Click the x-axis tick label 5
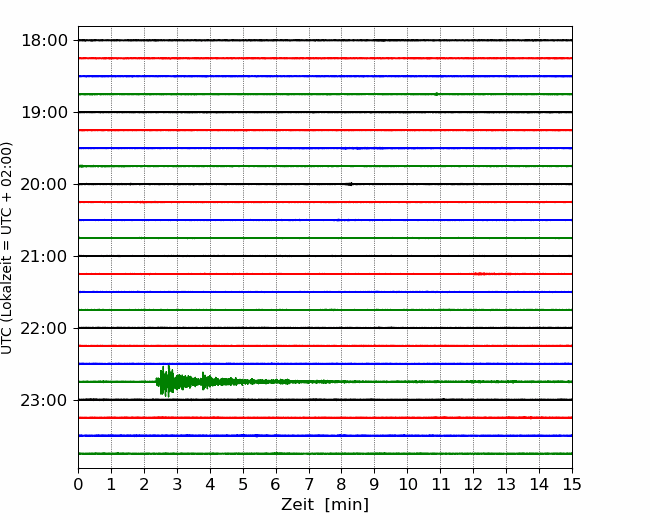The height and width of the screenshot is (520, 650). click(243, 484)
